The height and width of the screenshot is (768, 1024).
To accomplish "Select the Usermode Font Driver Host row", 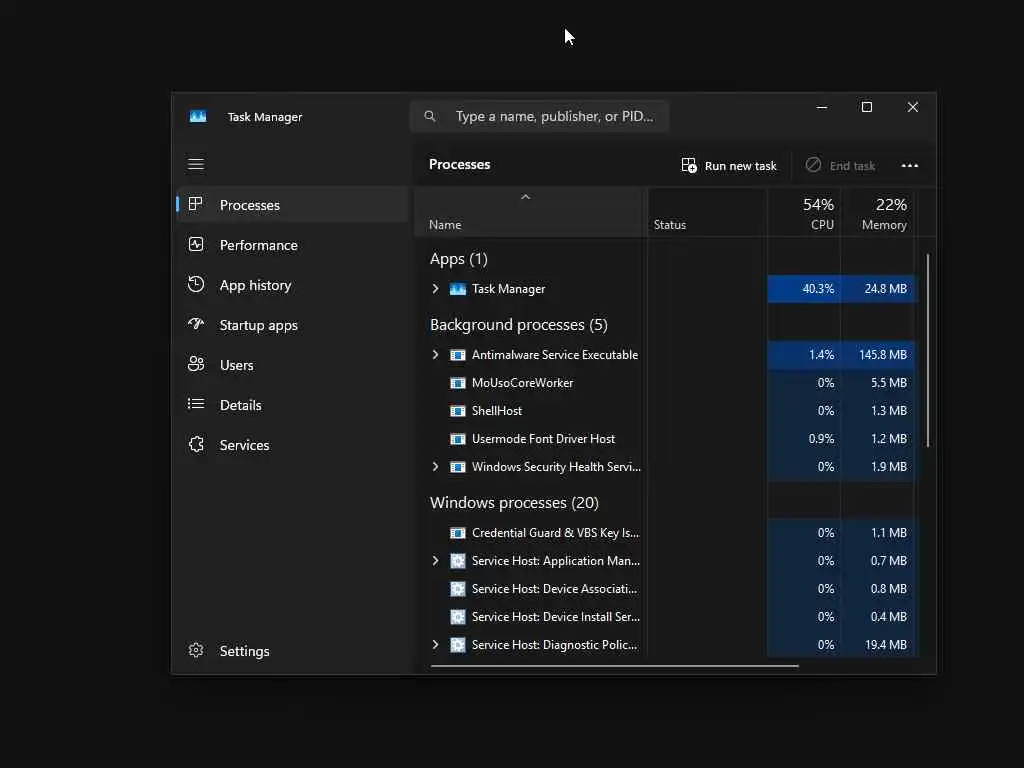I will pyautogui.click(x=665, y=439).
